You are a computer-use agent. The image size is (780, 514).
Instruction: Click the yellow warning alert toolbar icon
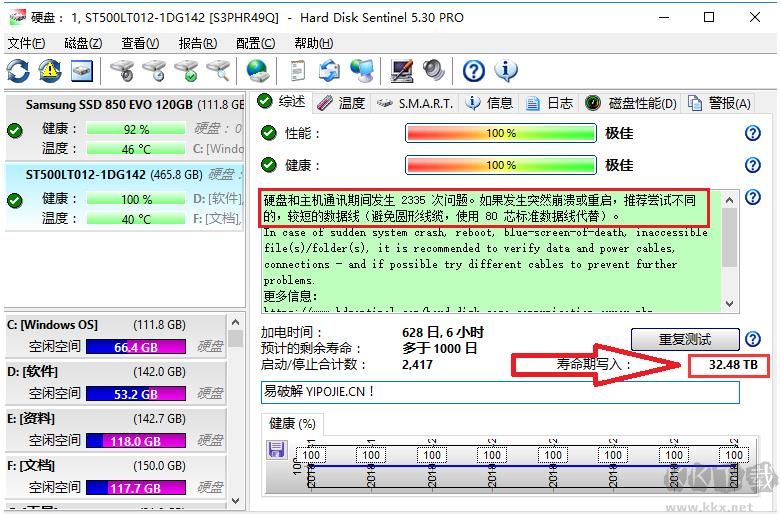50,71
